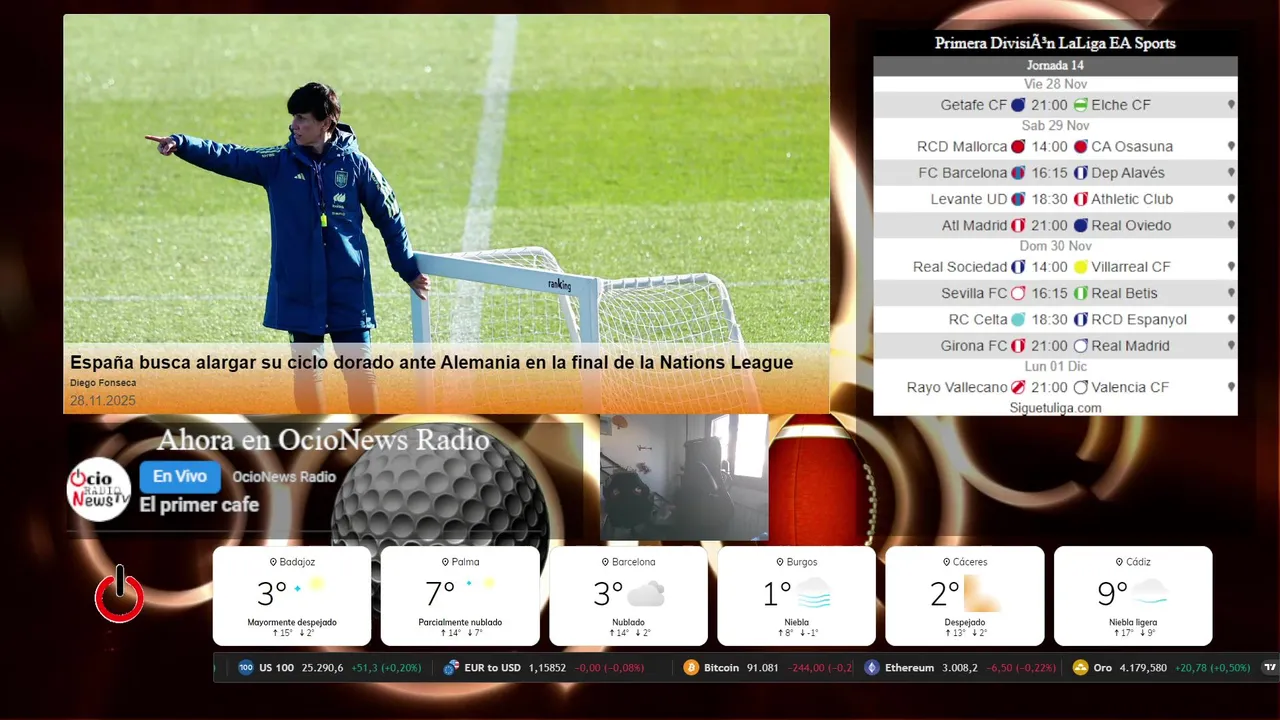
Task: Click the Athletic Club crest
Action: (x=1080, y=199)
